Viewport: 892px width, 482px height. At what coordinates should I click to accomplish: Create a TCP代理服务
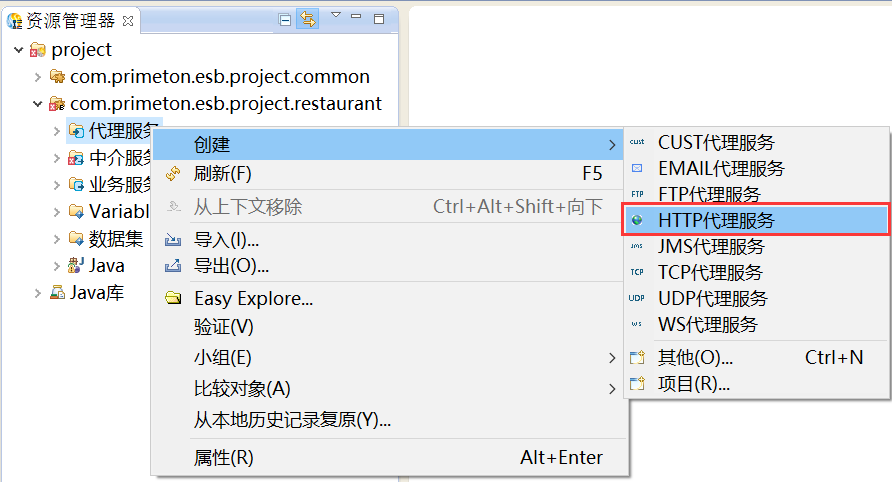(757, 273)
